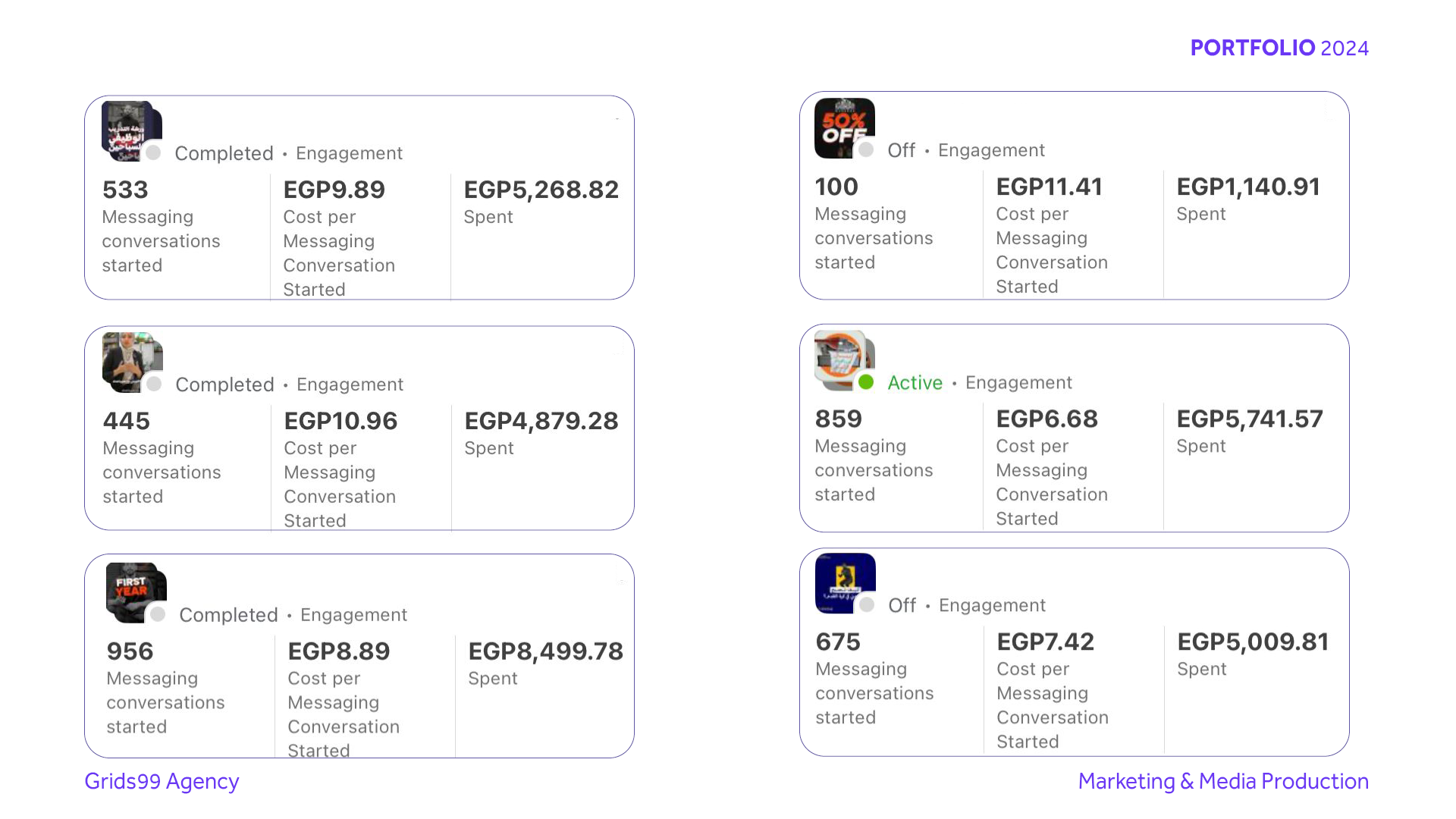The image size is (1456, 819).
Task: Click grey status dot on FIRST YEAR campaign
Action: (158, 614)
